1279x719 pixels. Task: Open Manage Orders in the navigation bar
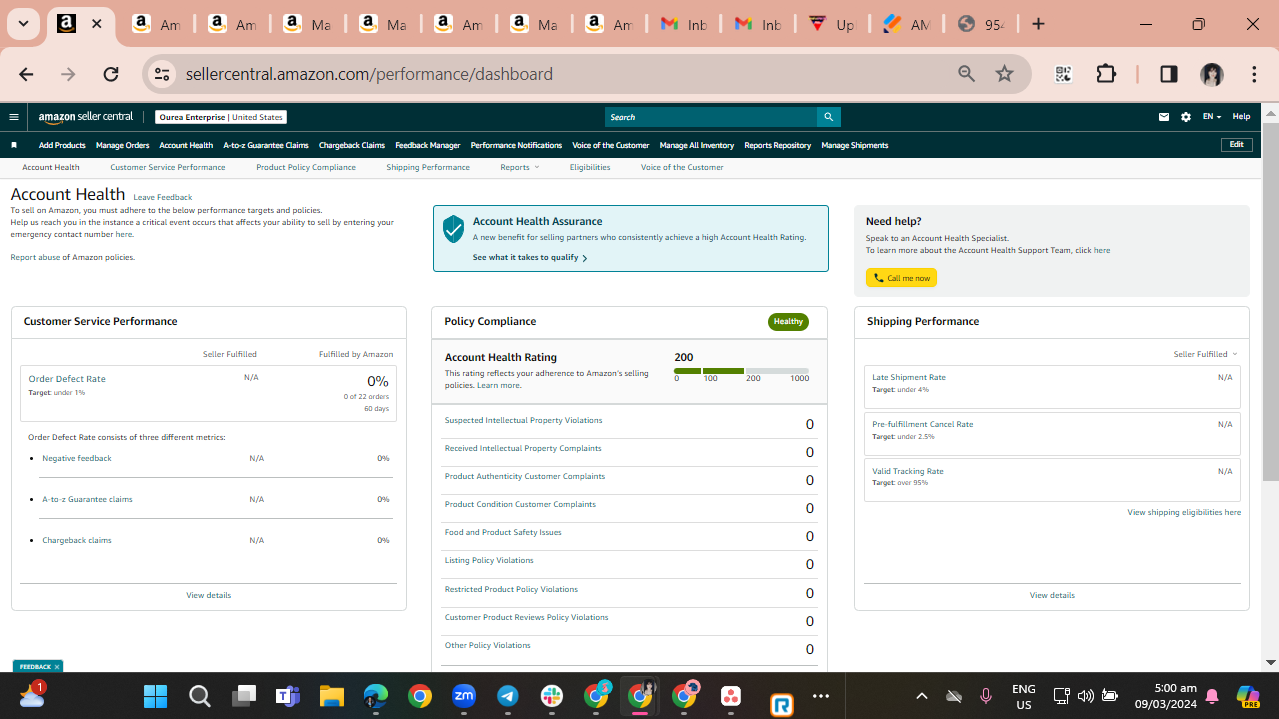point(123,145)
